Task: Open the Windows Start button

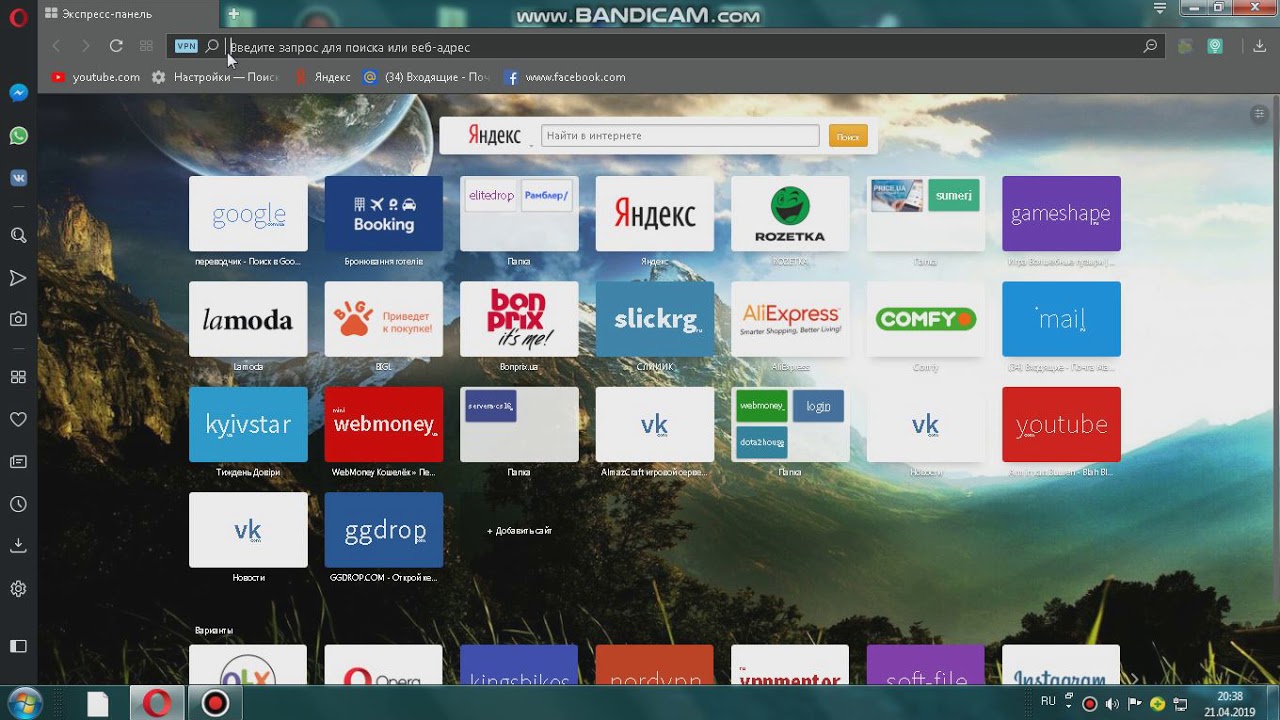Action: 23,703
